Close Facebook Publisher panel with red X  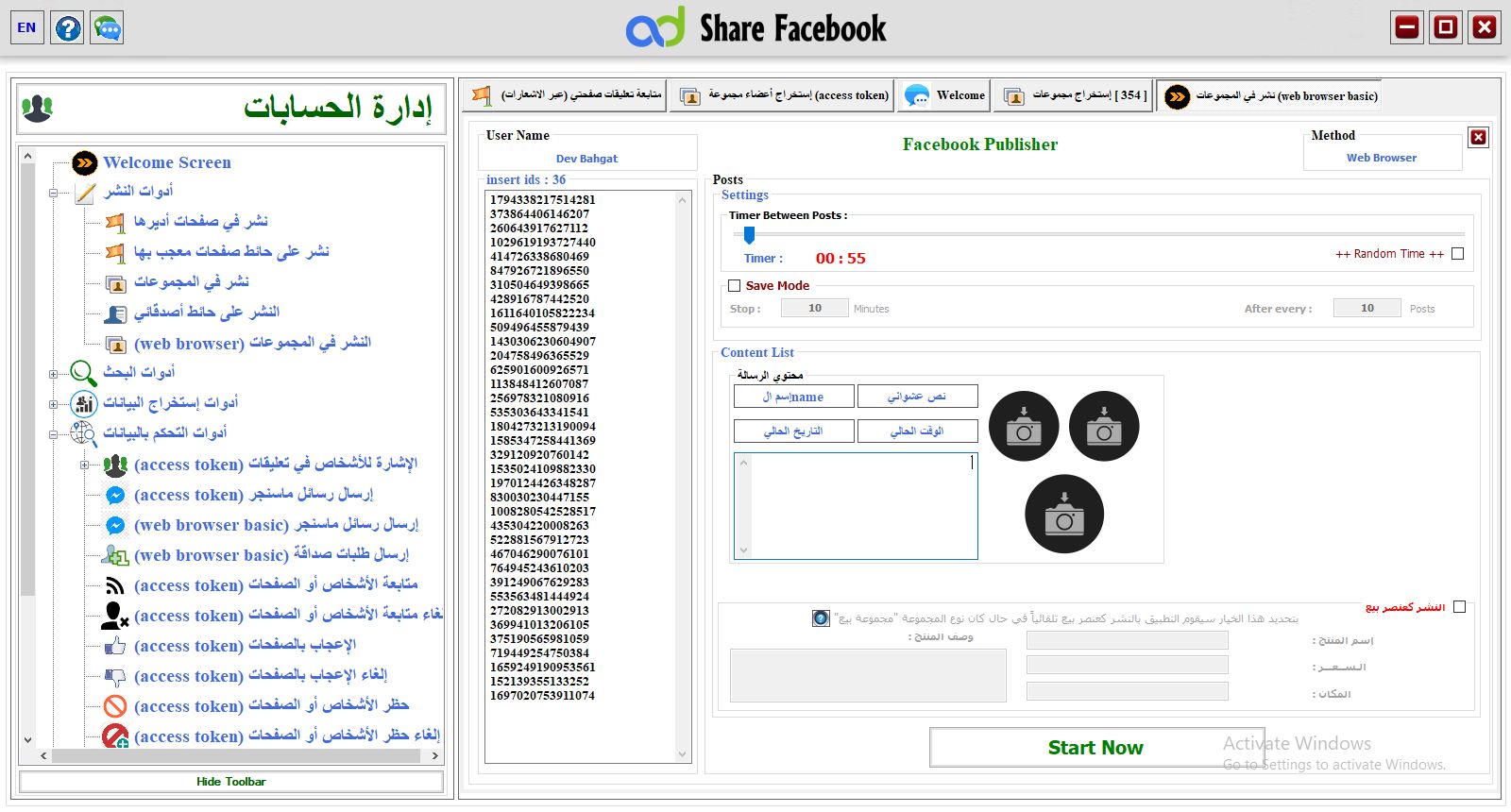pos(1479,137)
